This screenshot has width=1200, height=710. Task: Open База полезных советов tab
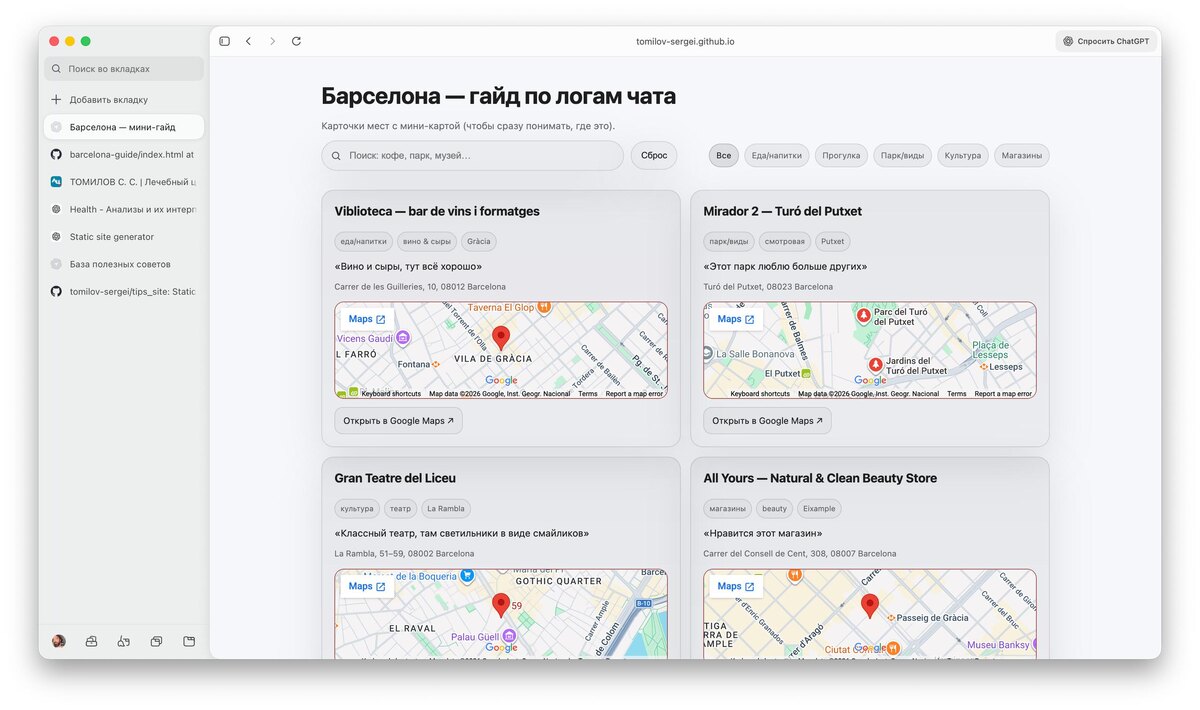click(124, 264)
